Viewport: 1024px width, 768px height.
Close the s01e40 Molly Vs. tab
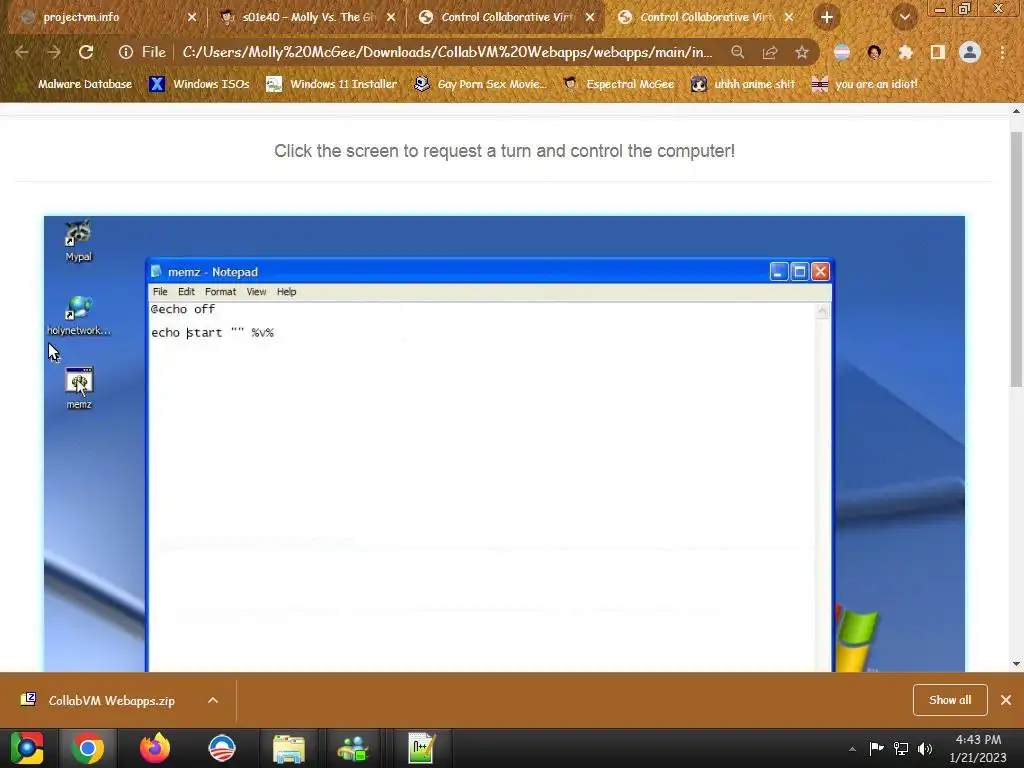pyautogui.click(x=391, y=18)
